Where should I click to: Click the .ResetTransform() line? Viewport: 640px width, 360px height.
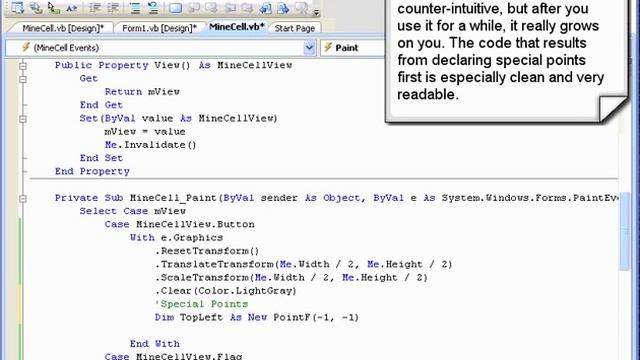point(207,251)
